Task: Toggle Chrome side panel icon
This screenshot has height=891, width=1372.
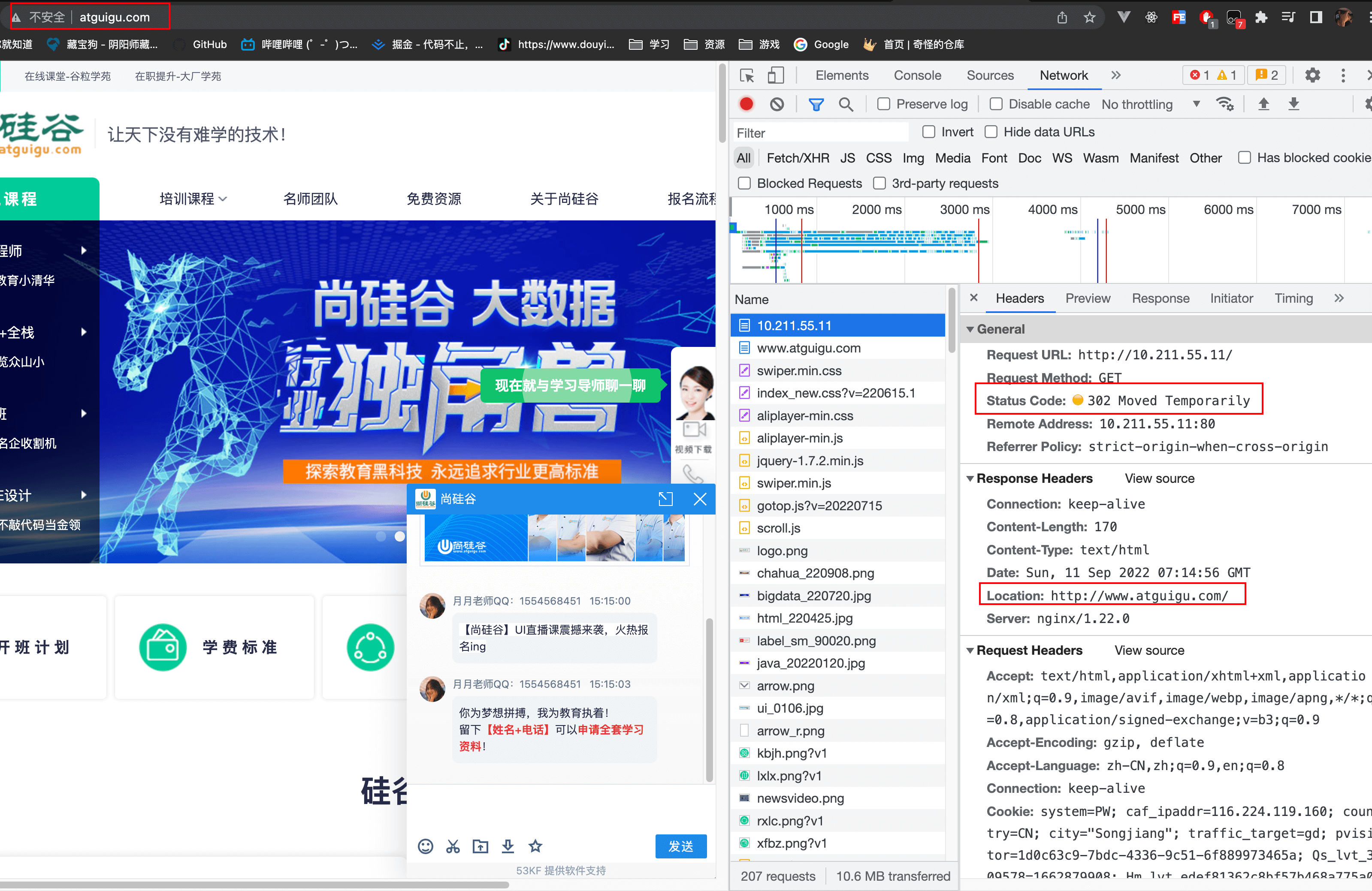Action: 1315,17
